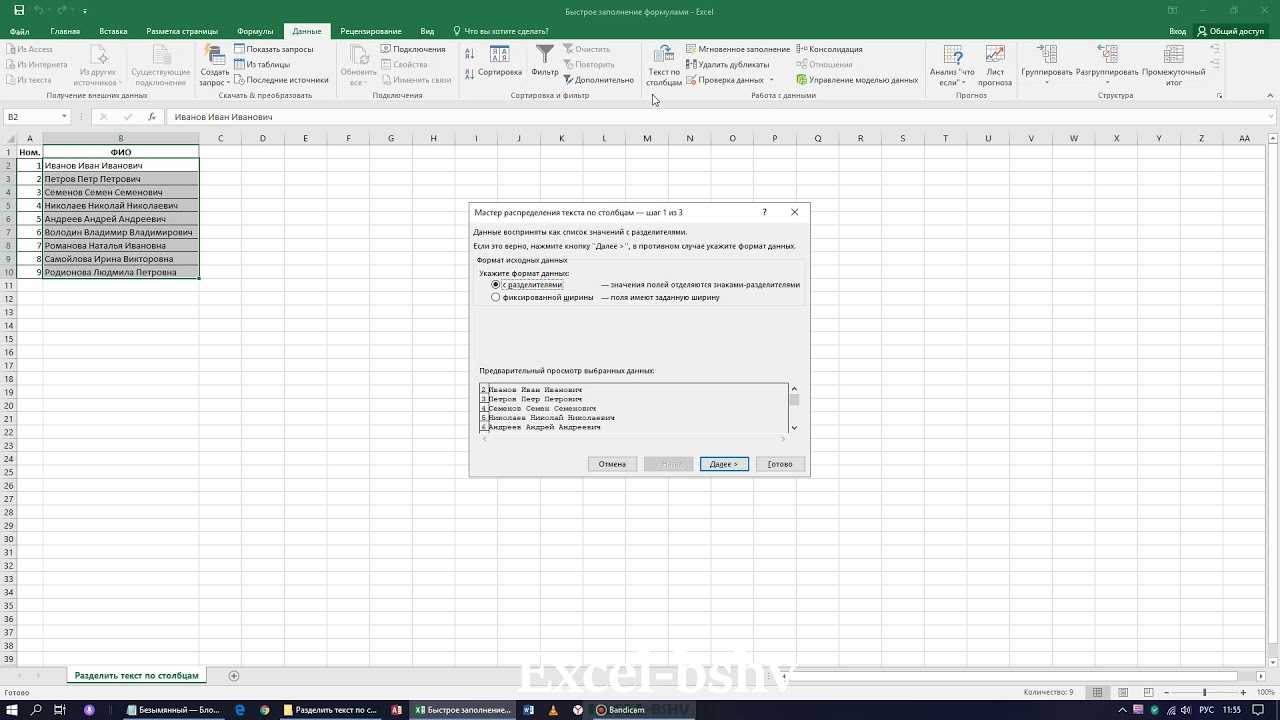Open the Data Validation dropdown arrow

pos(771,80)
